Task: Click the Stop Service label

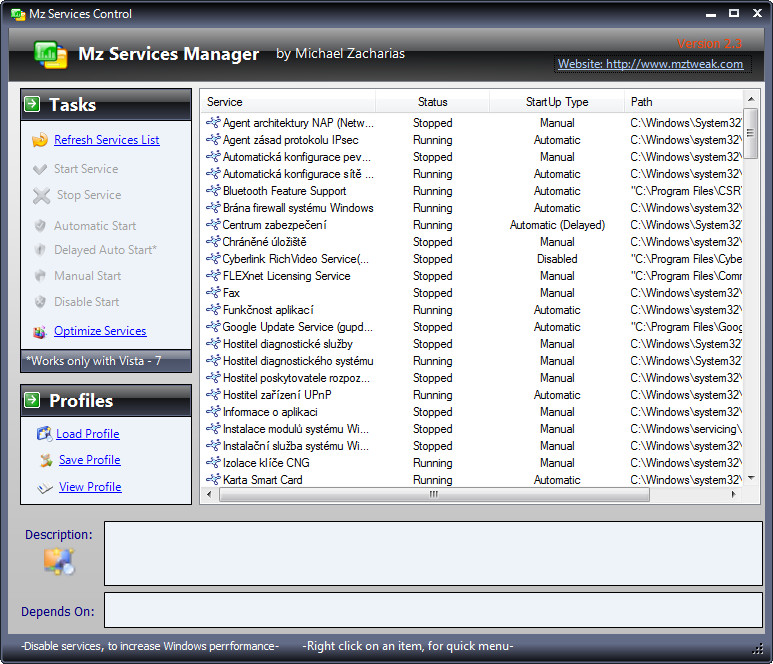Action: tap(89, 195)
